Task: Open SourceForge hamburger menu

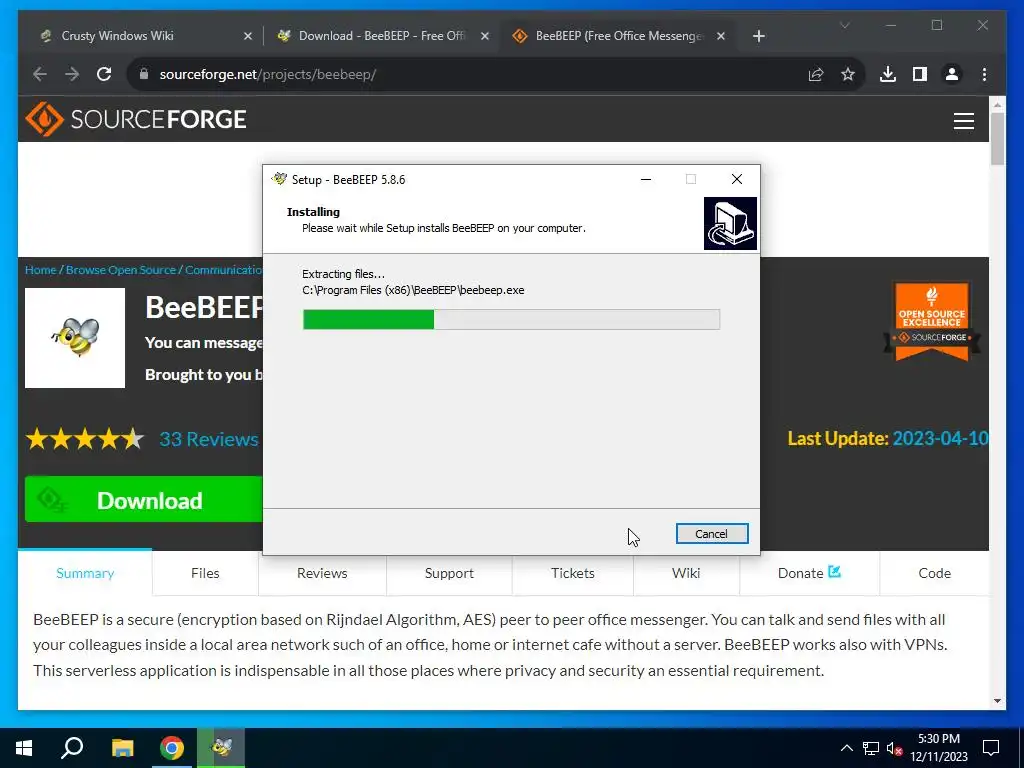Action: click(963, 121)
